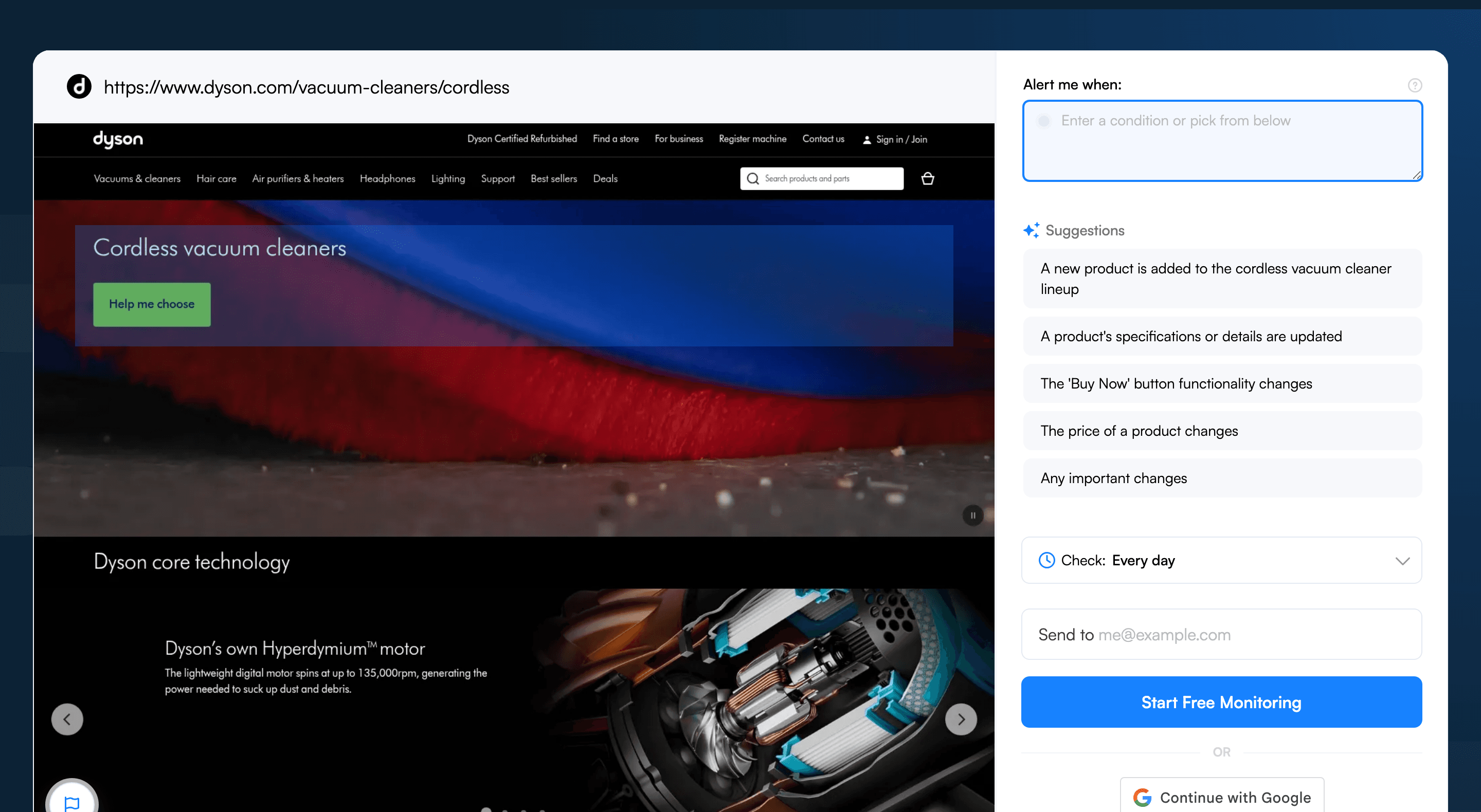
Task: Click Register machine link
Action: coord(752,139)
